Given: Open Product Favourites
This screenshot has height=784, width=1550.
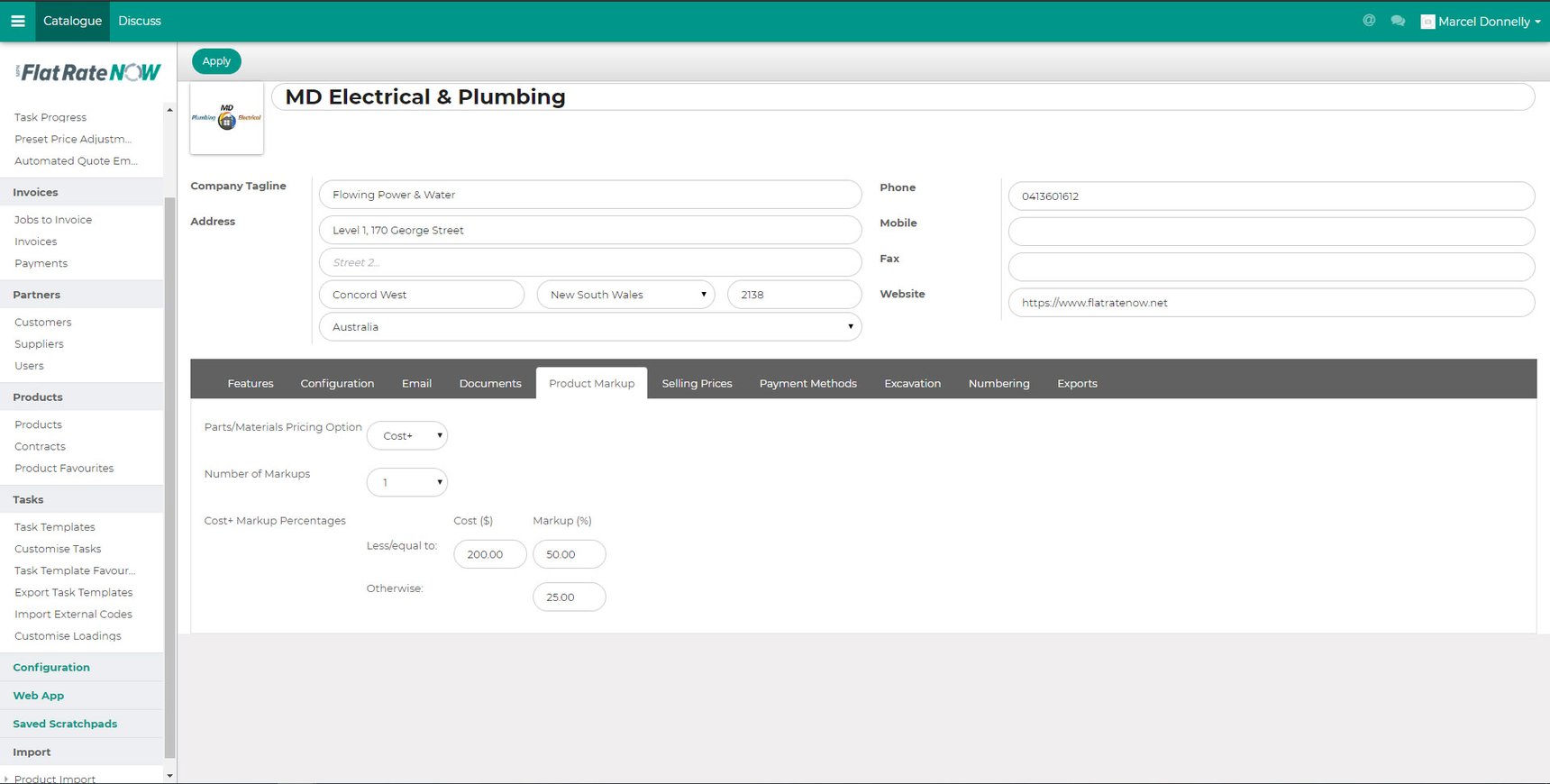Looking at the screenshot, I should click(x=64, y=469).
